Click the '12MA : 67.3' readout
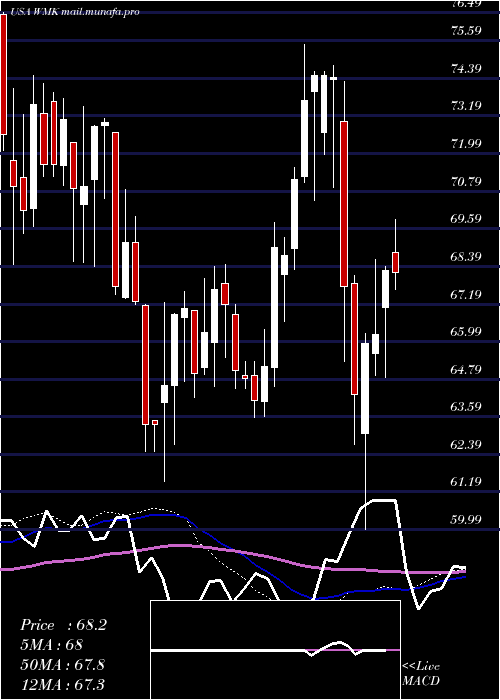The image size is (500, 700). pos(62,684)
